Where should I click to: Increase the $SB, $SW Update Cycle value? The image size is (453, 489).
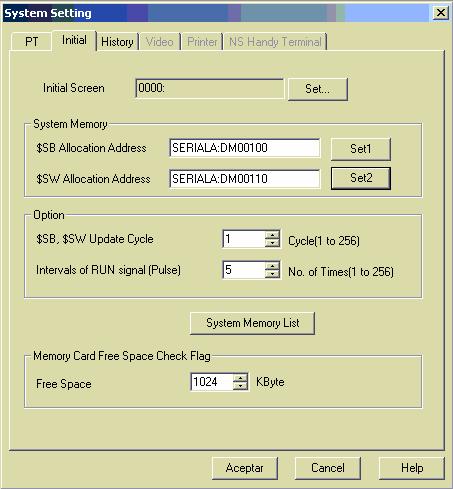click(272, 235)
